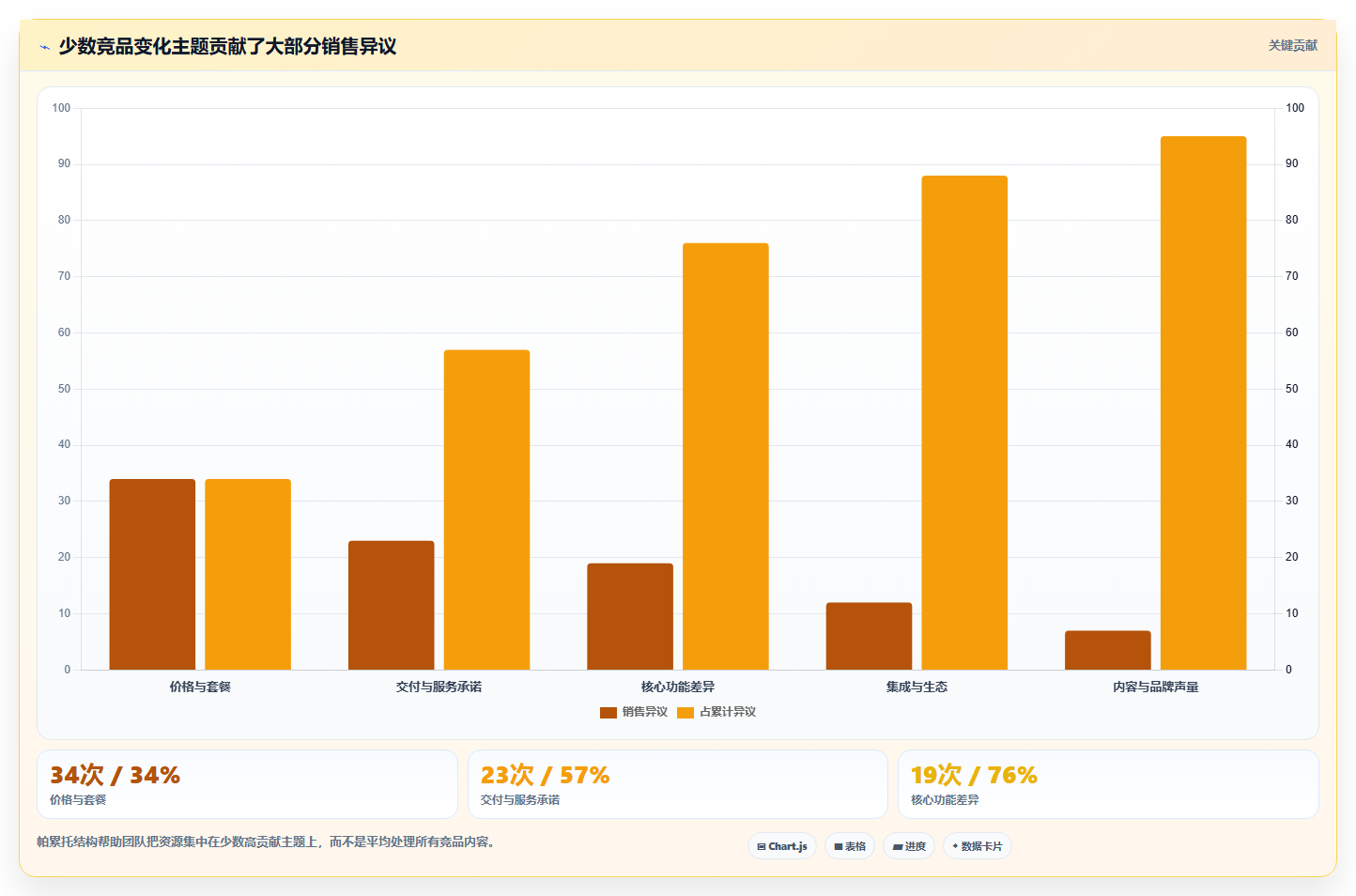Click the brown 销售异议 bar for 价格与套餐
Screen dimensions: 1356x896
152,574
